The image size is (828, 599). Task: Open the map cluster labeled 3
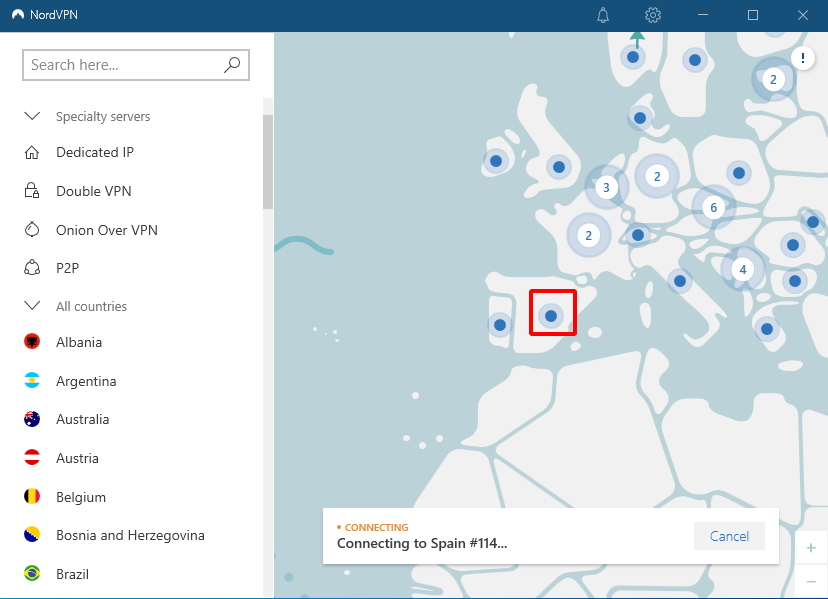606,187
